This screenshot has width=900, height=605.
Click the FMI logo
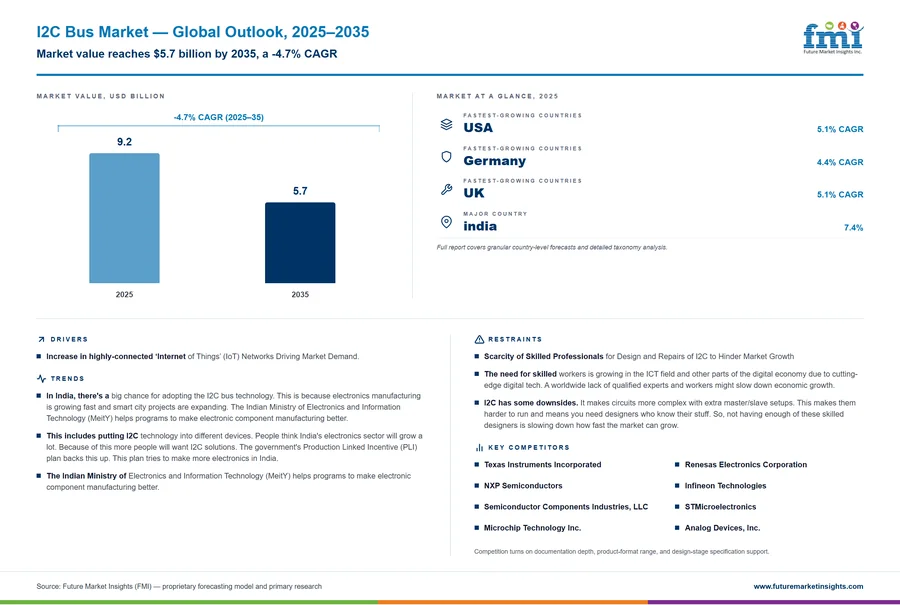coord(833,38)
